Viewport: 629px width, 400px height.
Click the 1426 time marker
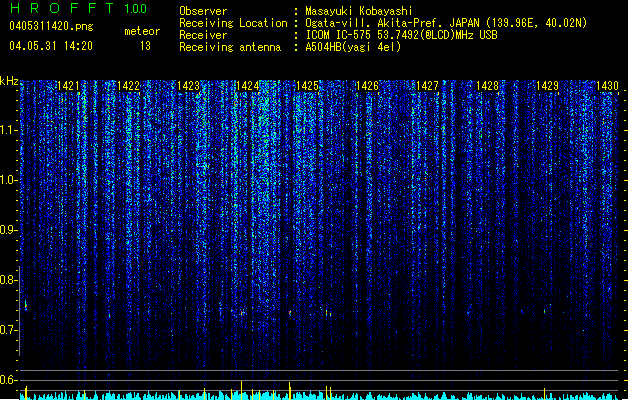[x=367, y=86]
